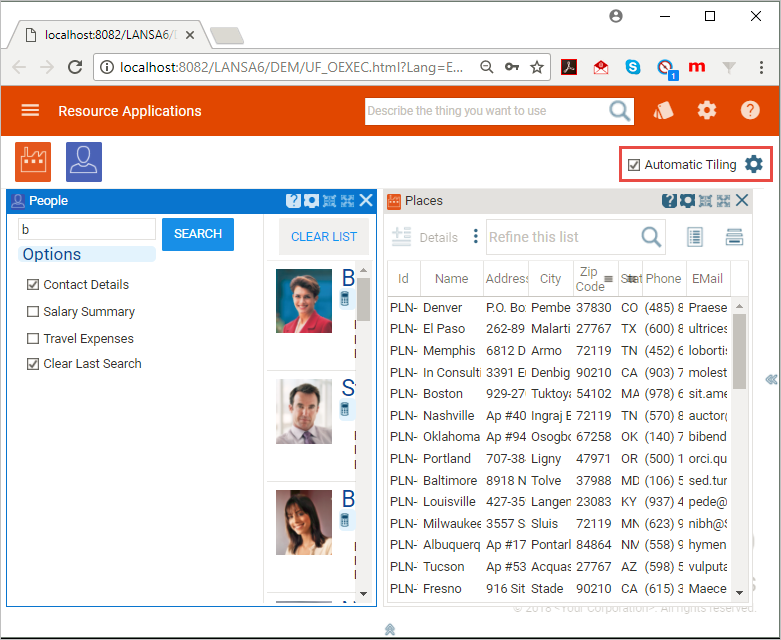781x640 pixels.
Task: Sort by the EMail column header
Action: click(707, 278)
